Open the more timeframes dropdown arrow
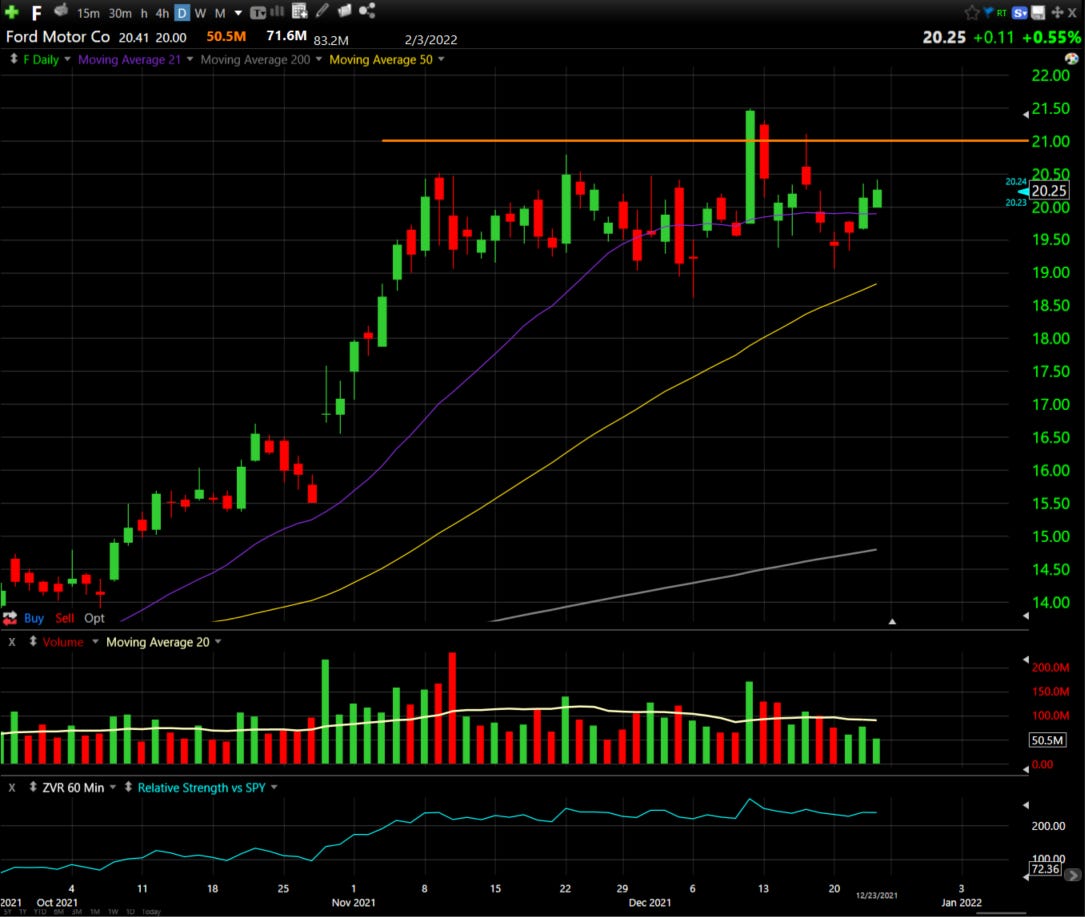This screenshot has width=1085, height=917. tap(238, 13)
